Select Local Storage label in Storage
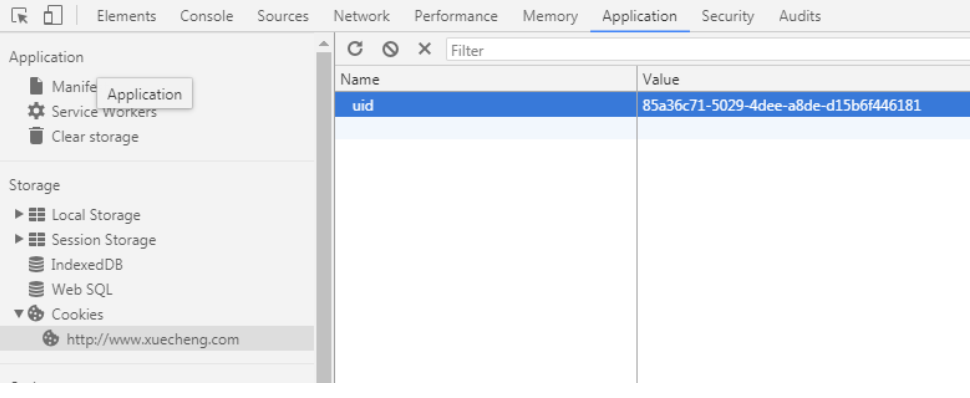The image size is (970, 398). click(96, 215)
